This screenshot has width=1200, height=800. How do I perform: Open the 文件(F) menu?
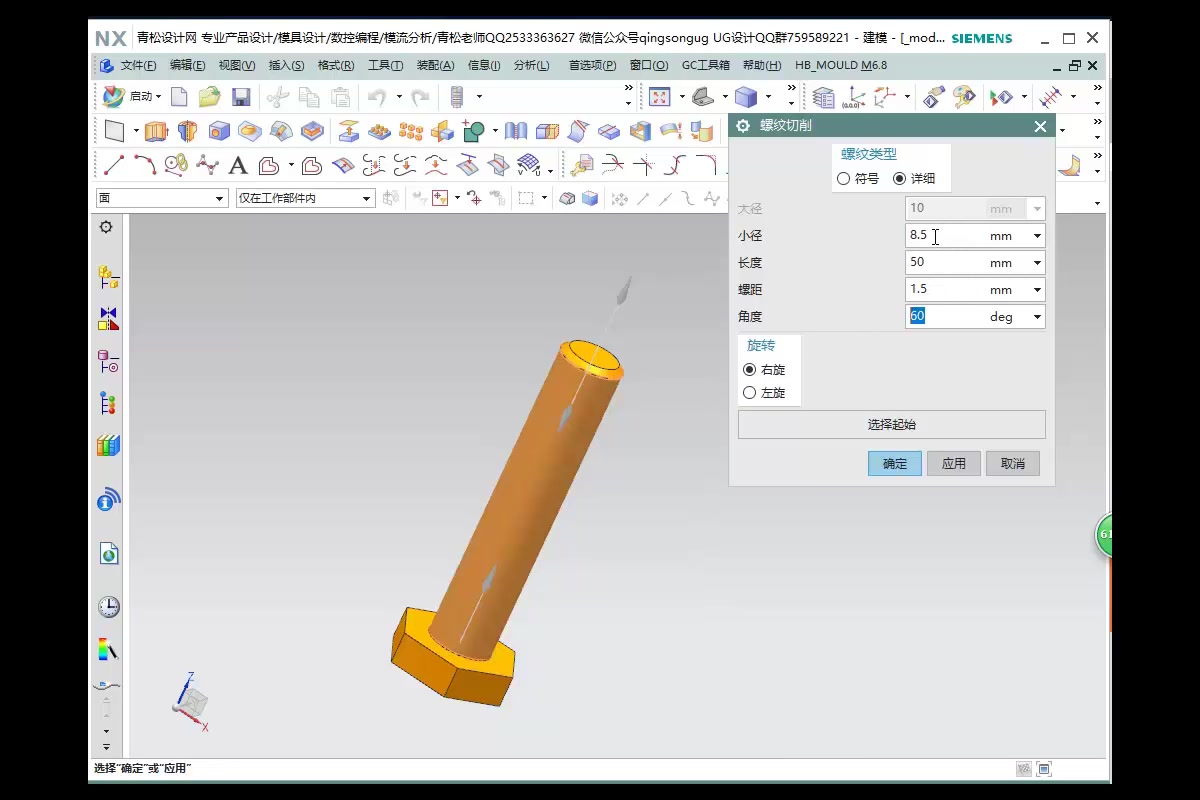tap(138, 65)
